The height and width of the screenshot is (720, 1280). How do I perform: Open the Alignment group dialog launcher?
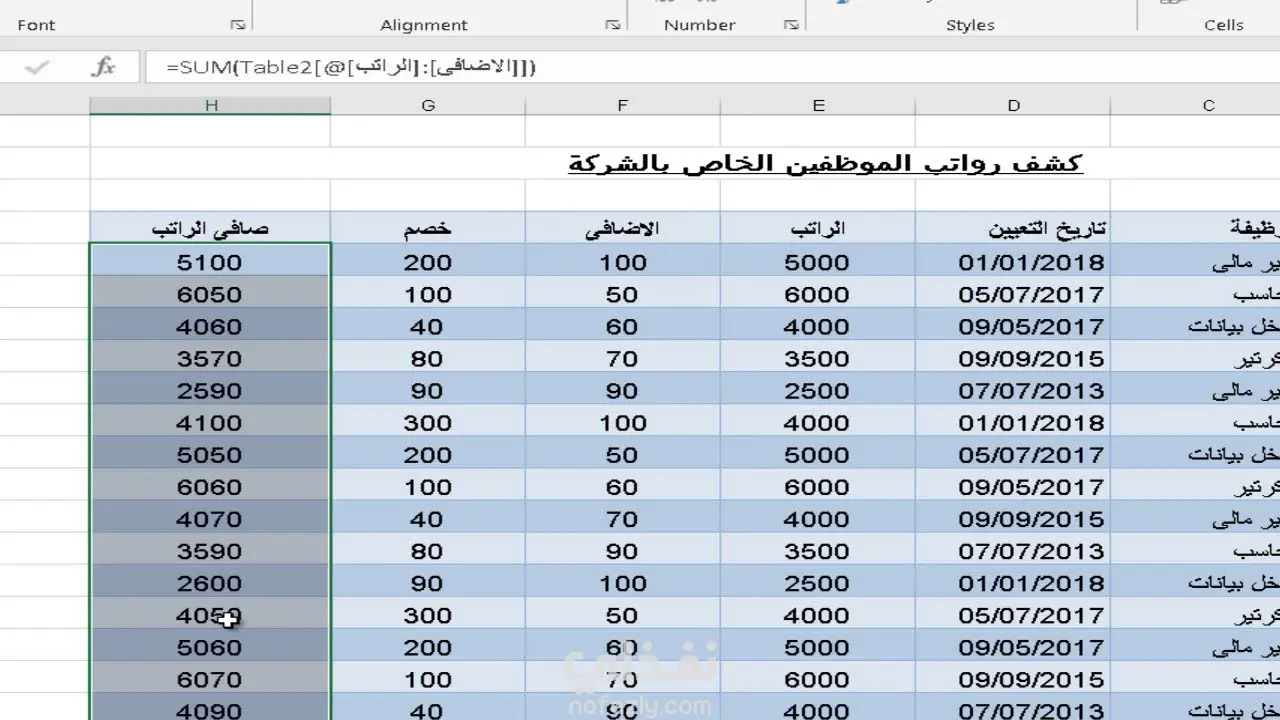pyautogui.click(x=612, y=25)
